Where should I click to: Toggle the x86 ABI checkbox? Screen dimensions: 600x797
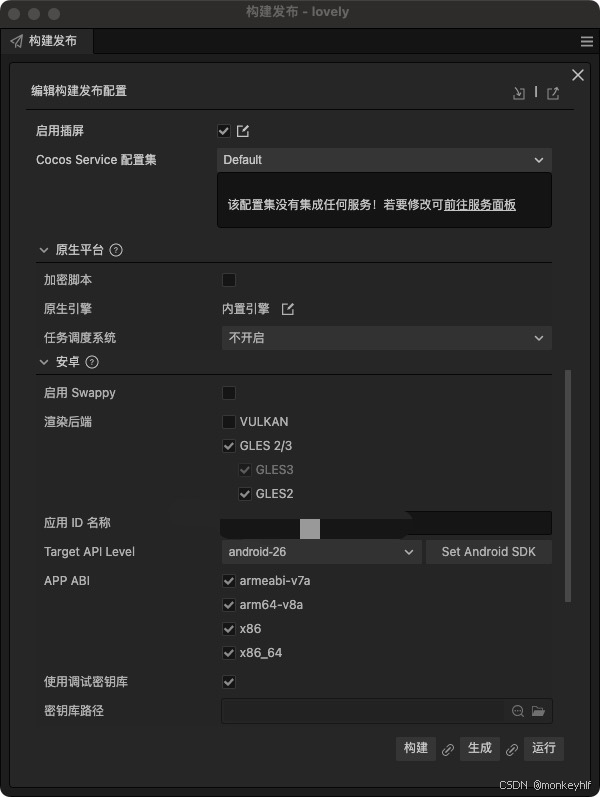[229, 629]
